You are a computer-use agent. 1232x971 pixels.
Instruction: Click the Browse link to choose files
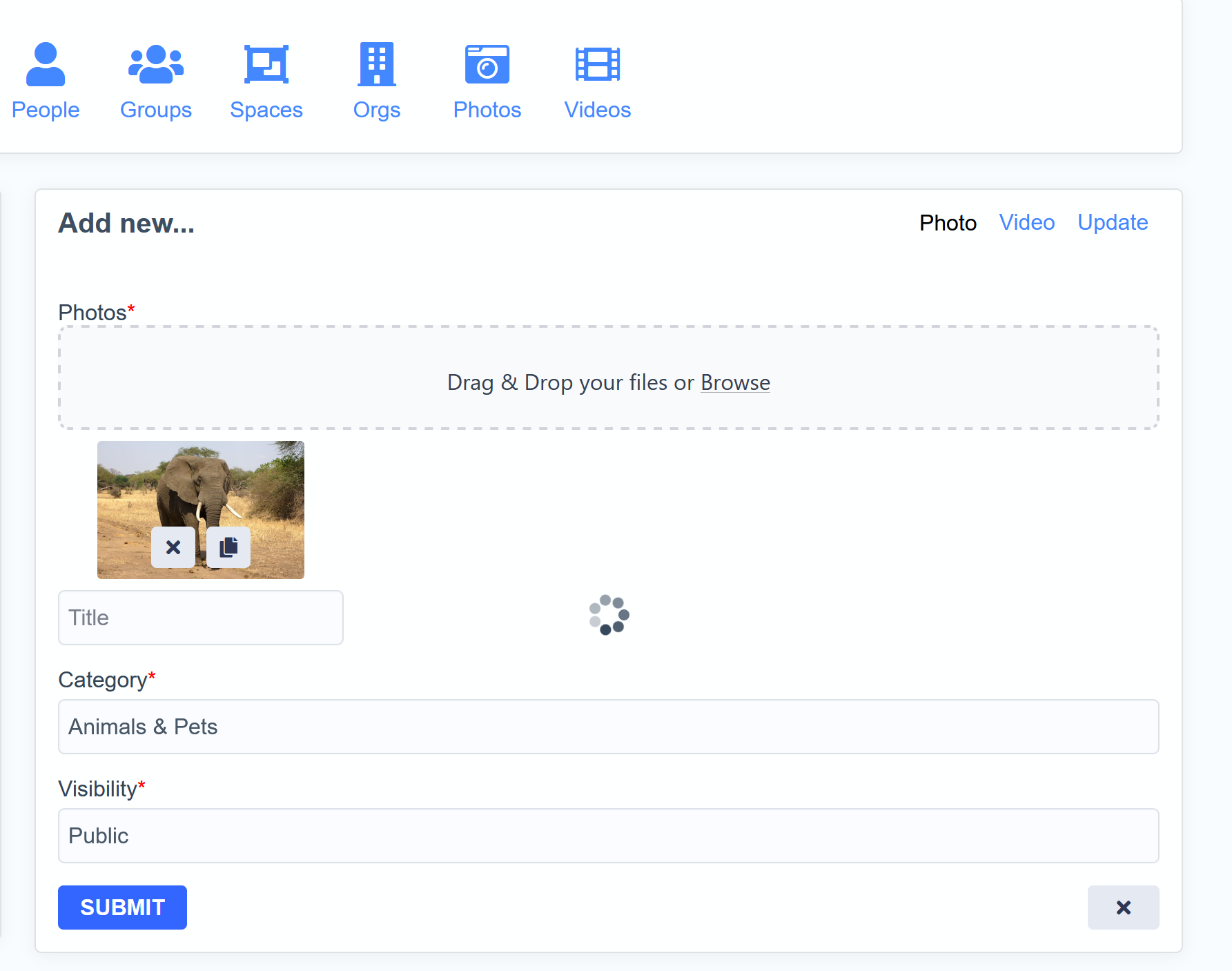tap(735, 382)
